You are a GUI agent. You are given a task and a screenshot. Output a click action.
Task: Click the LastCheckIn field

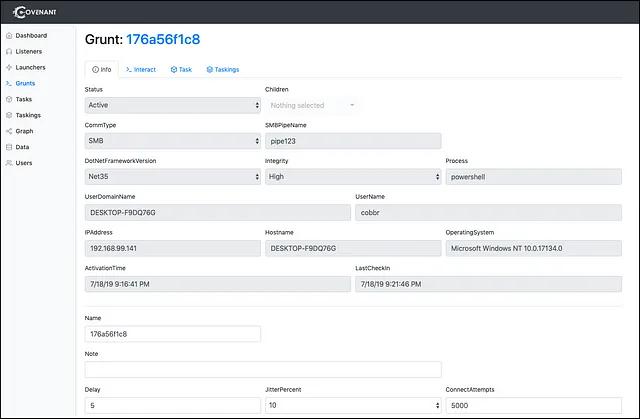pos(489,284)
